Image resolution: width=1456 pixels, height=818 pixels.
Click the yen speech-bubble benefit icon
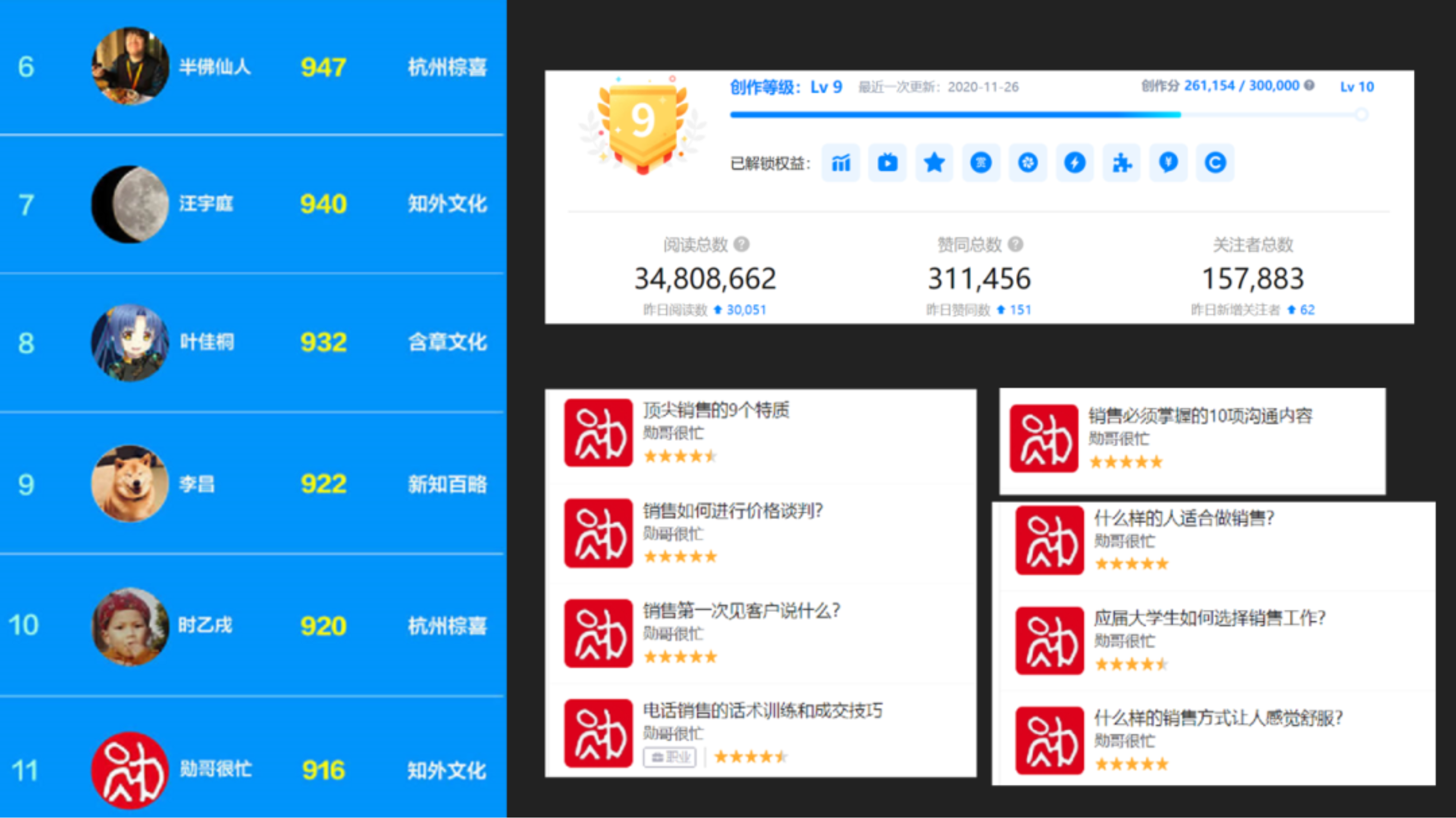coord(1168,163)
